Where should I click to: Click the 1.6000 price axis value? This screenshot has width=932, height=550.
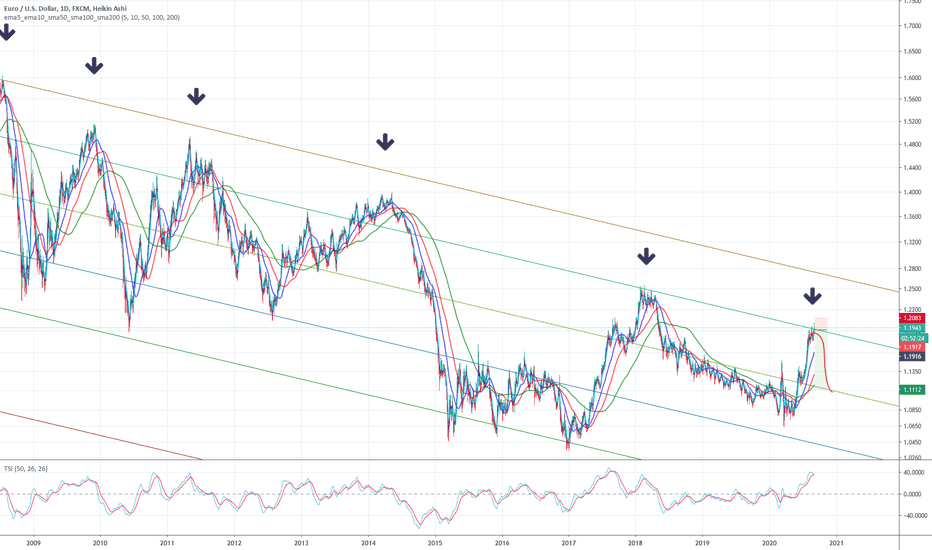point(912,78)
